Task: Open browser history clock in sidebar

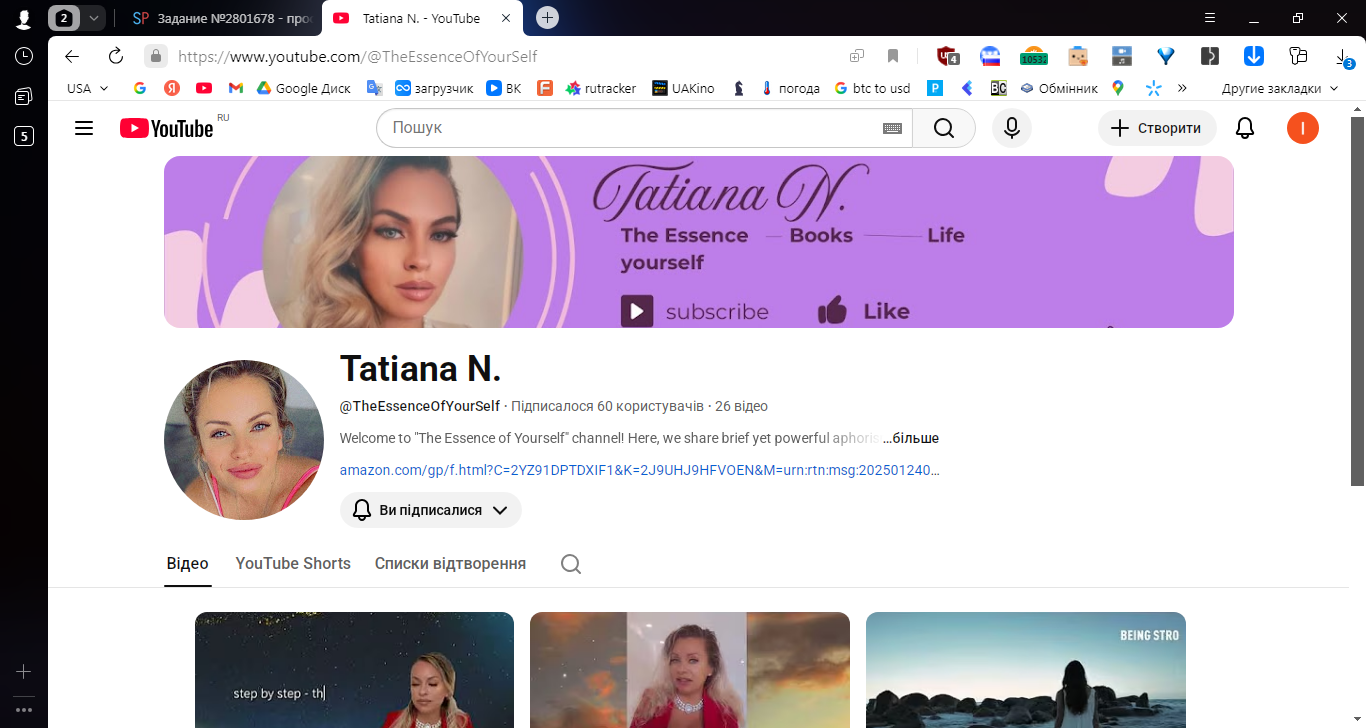Action: pos(24,56)
